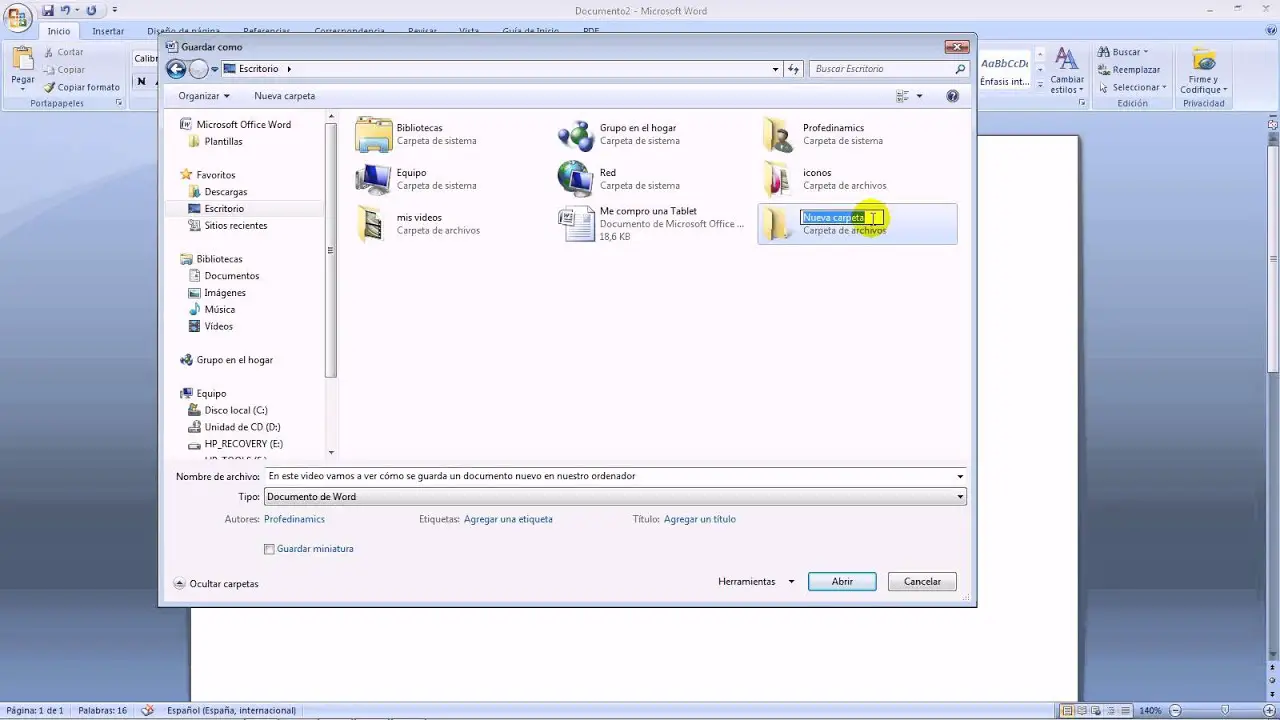The image size is (1280, 720).
Task: Open the Inicio ribbon tab
Action: pos(59,31)
